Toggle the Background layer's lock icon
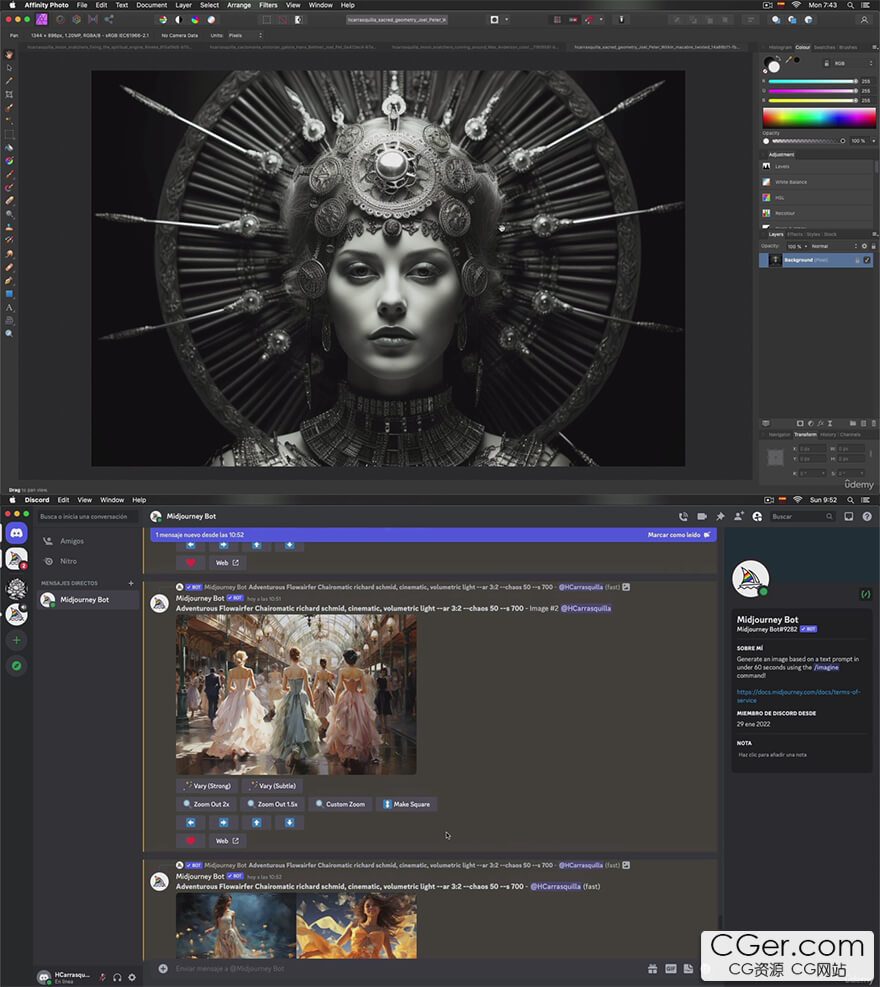The image size is (880, 987). [x=857, y=260]
